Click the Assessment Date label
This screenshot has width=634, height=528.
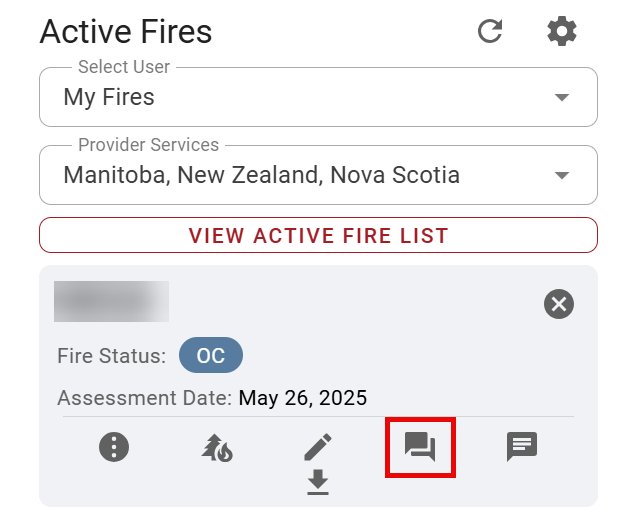tap(145, 398)
